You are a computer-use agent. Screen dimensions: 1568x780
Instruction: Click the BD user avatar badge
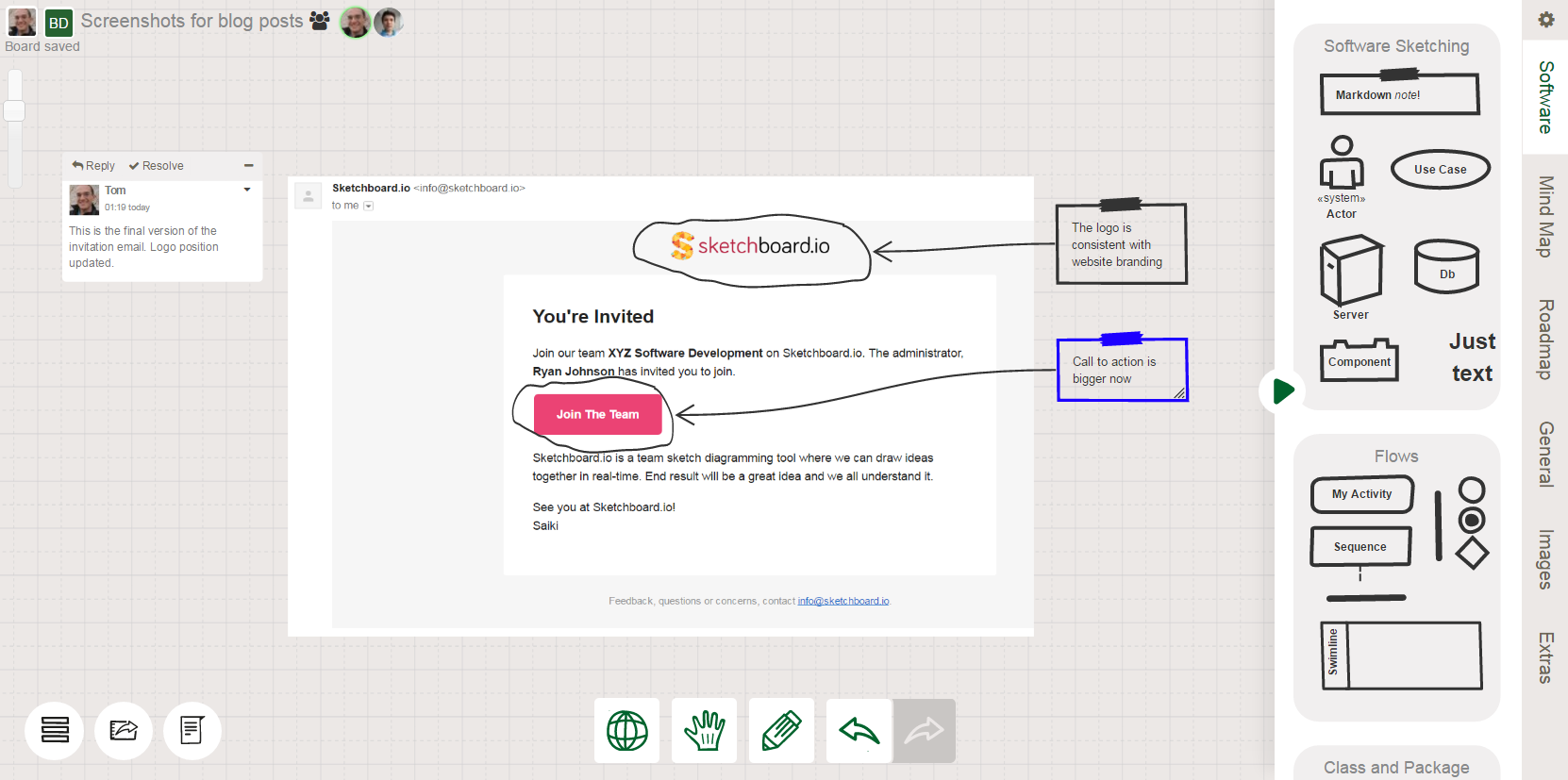pyautogui.click(x=58, y=23)
